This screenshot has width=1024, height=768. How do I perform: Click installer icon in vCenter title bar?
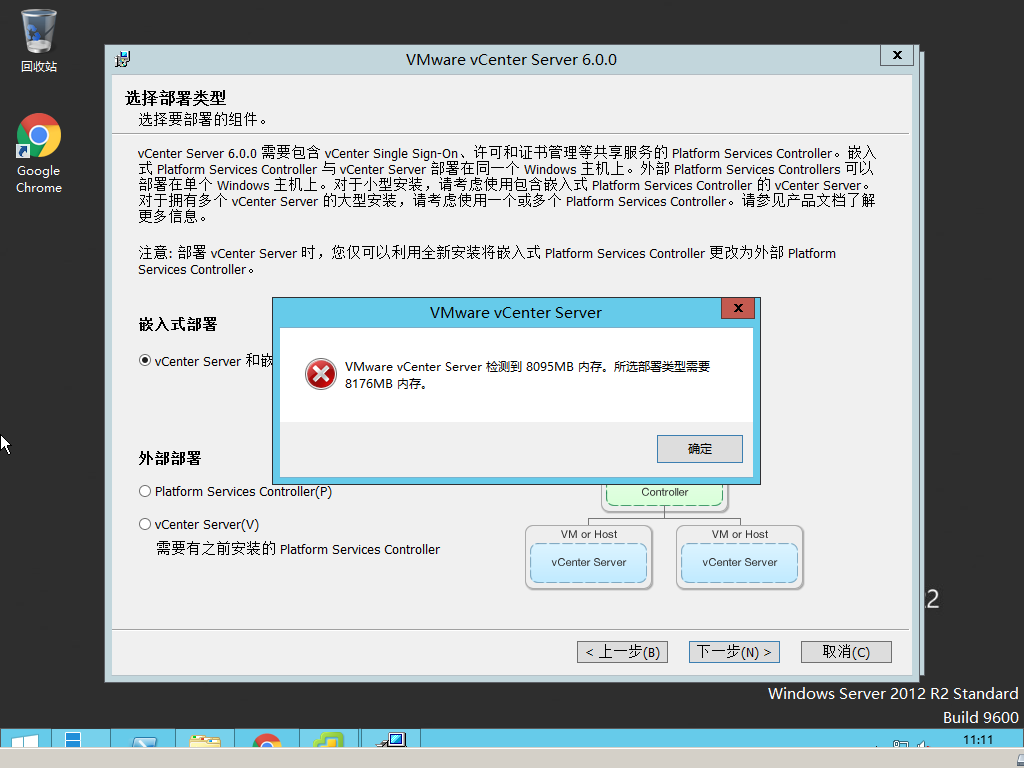pos(123,59)
